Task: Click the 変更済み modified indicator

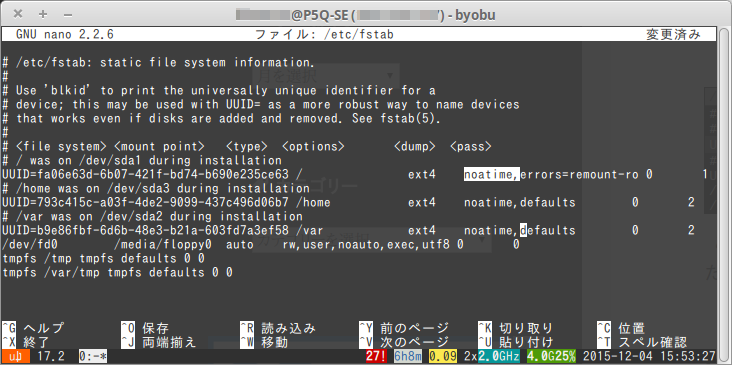Action: coord(673,35)
